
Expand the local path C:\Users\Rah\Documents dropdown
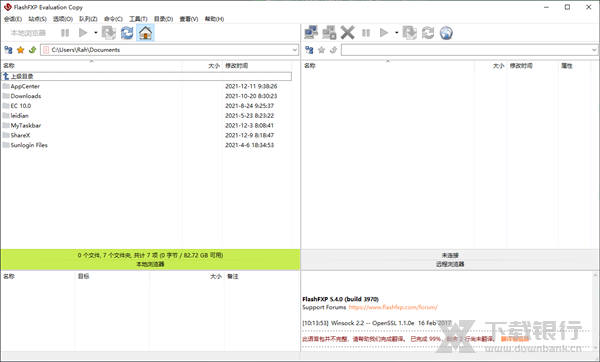(295, 50)
